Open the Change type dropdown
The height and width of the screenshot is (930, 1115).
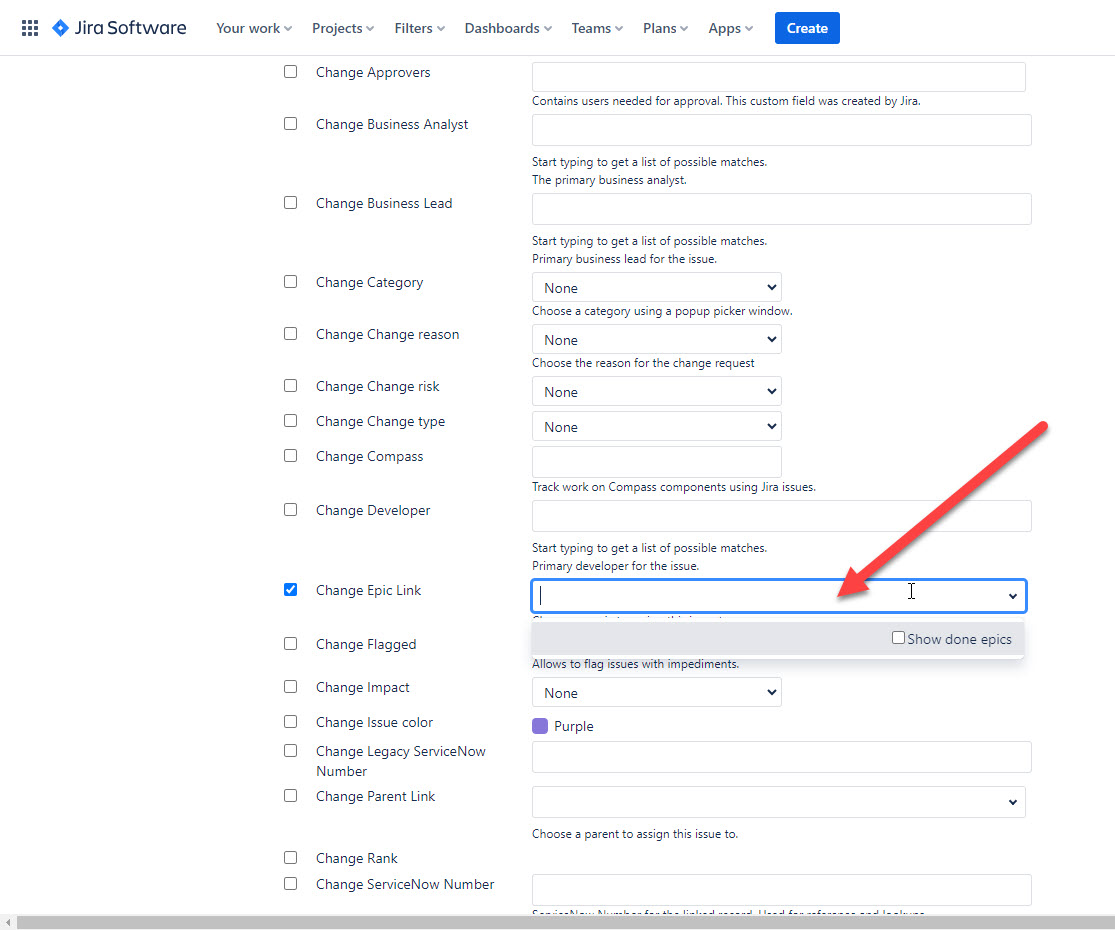(x=656, y=427)
